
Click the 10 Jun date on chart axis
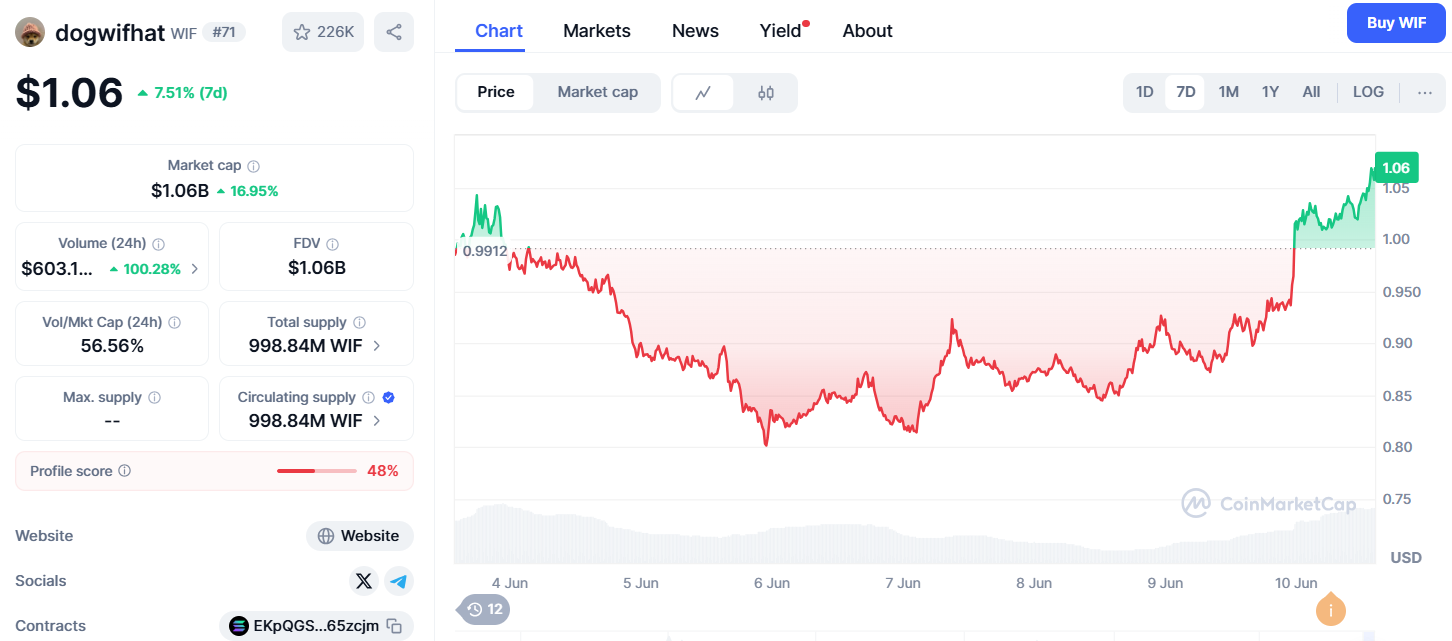point(1297,583)
